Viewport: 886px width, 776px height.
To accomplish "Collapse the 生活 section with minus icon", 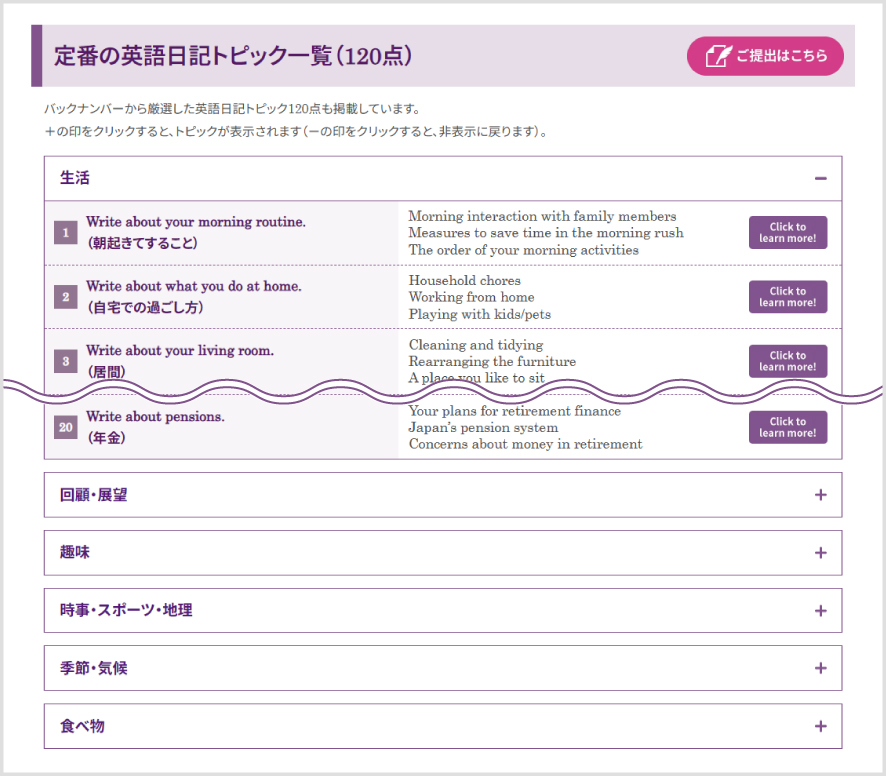I will tap(820, 179).
